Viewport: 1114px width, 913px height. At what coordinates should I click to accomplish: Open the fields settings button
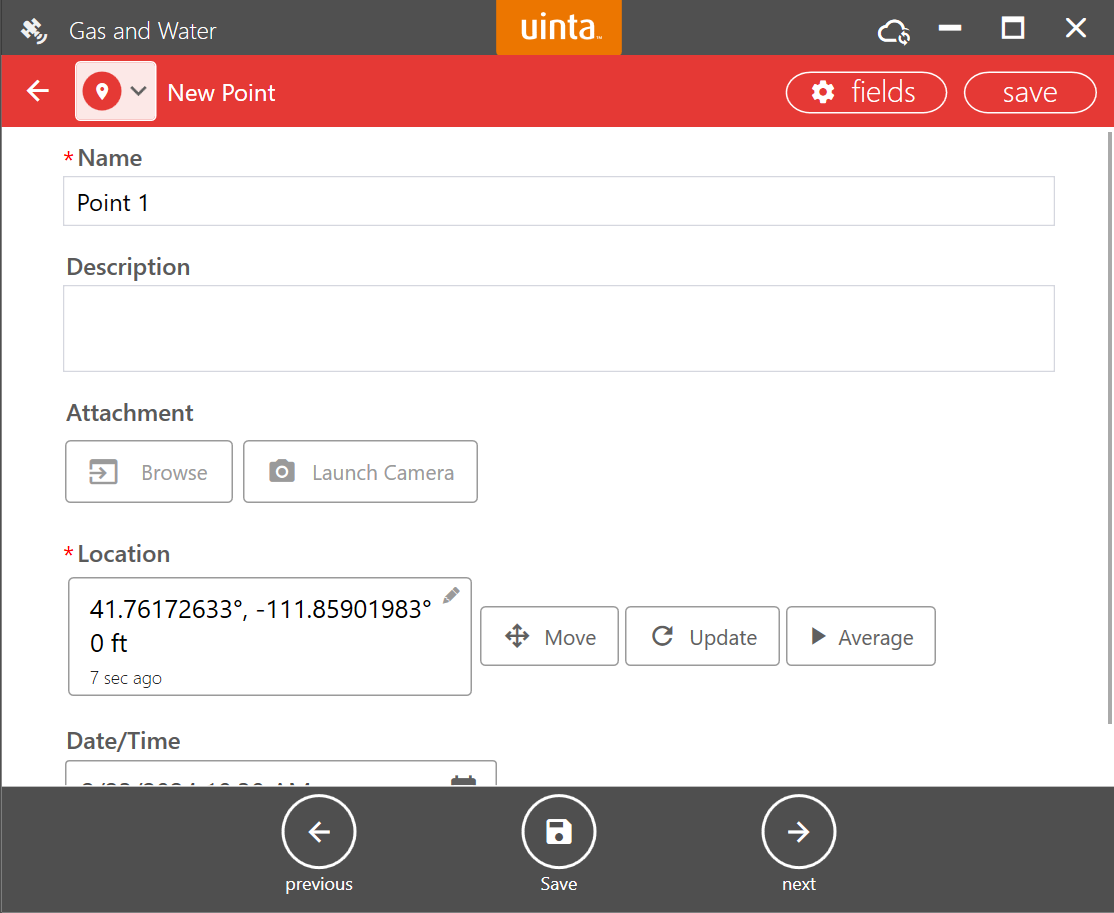pos(866,93)
